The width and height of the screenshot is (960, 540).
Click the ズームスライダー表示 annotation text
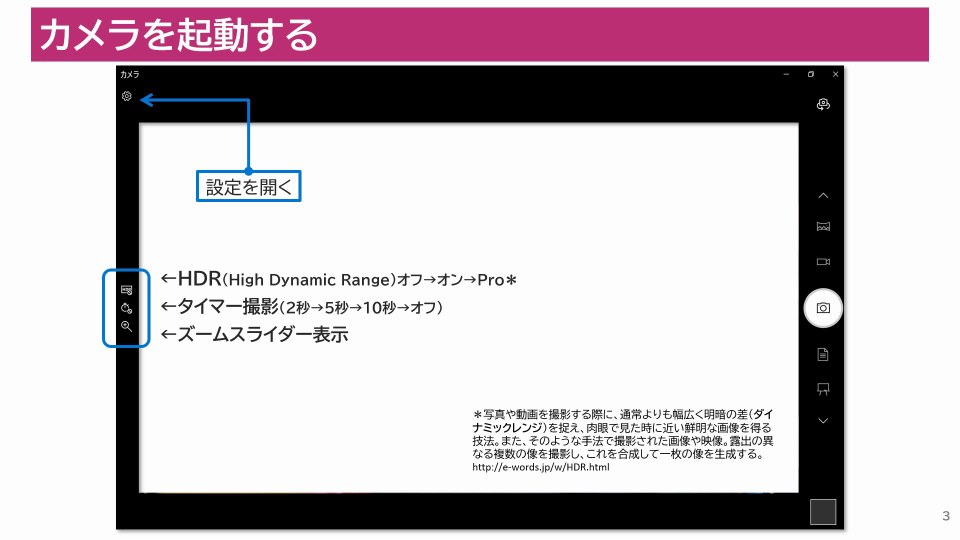pos(262,335)
